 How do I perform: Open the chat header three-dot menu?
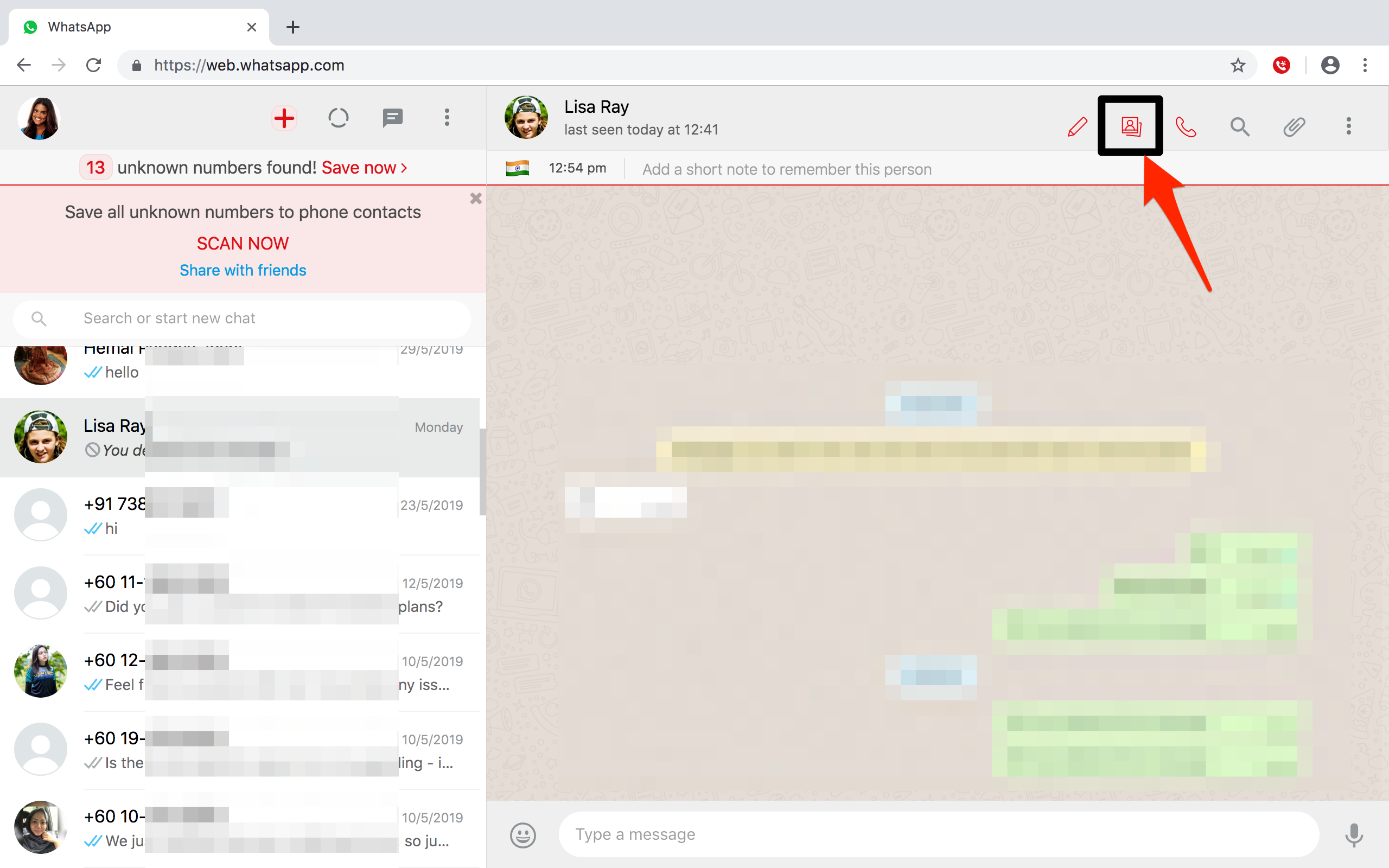point(1348,126)
